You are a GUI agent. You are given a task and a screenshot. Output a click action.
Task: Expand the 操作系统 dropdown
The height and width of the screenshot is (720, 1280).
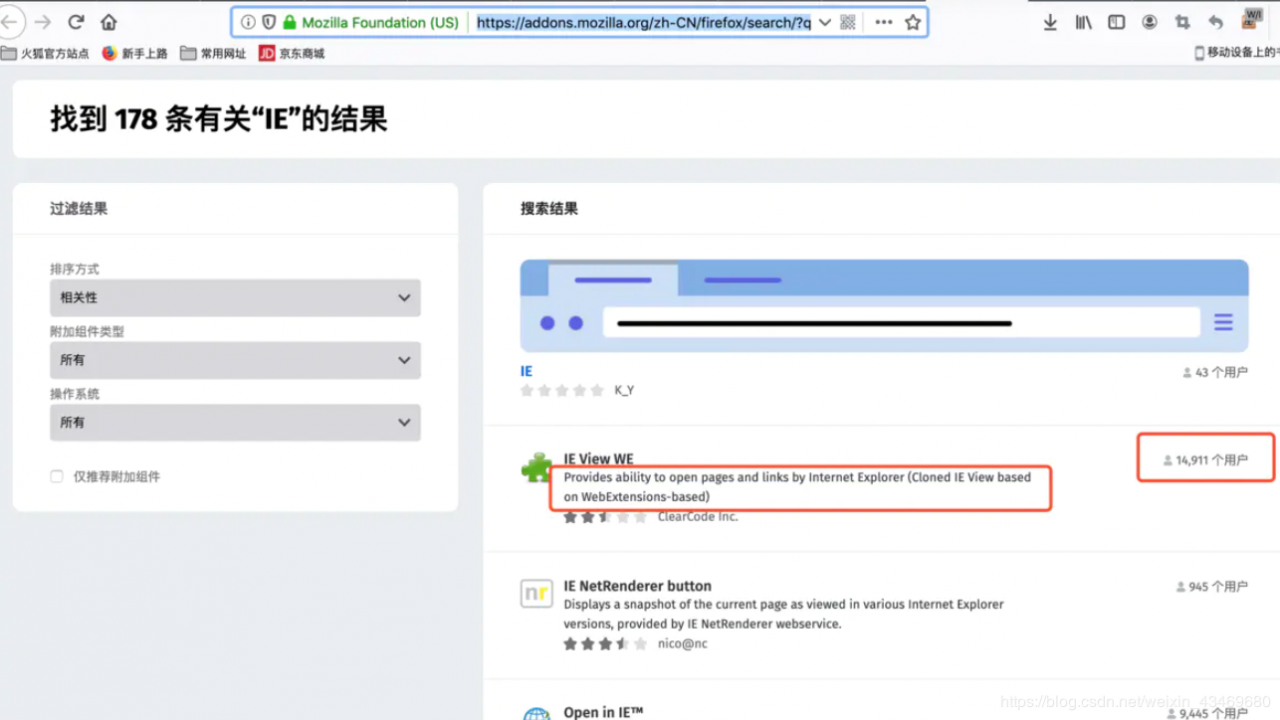tap(235, 423)
